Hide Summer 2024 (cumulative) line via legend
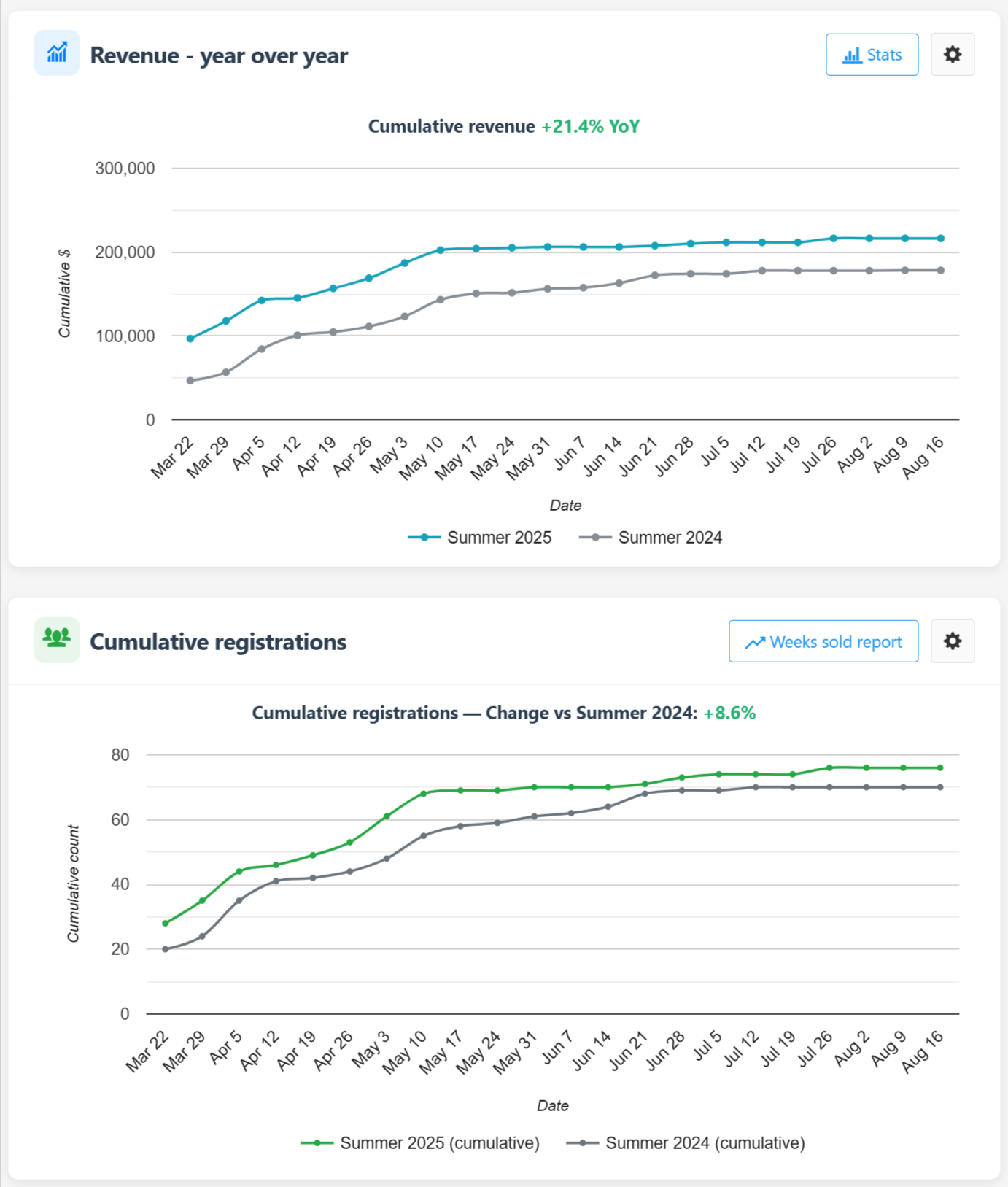 704,1143
